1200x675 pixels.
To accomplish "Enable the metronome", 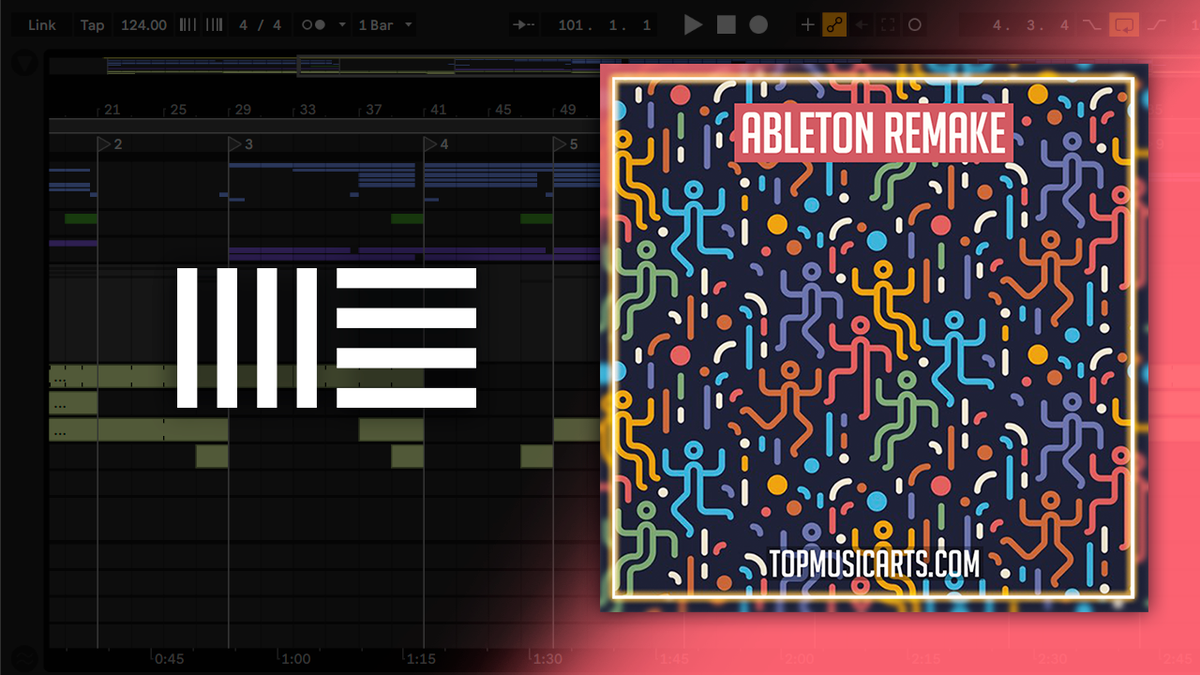I will coord(315,25).
